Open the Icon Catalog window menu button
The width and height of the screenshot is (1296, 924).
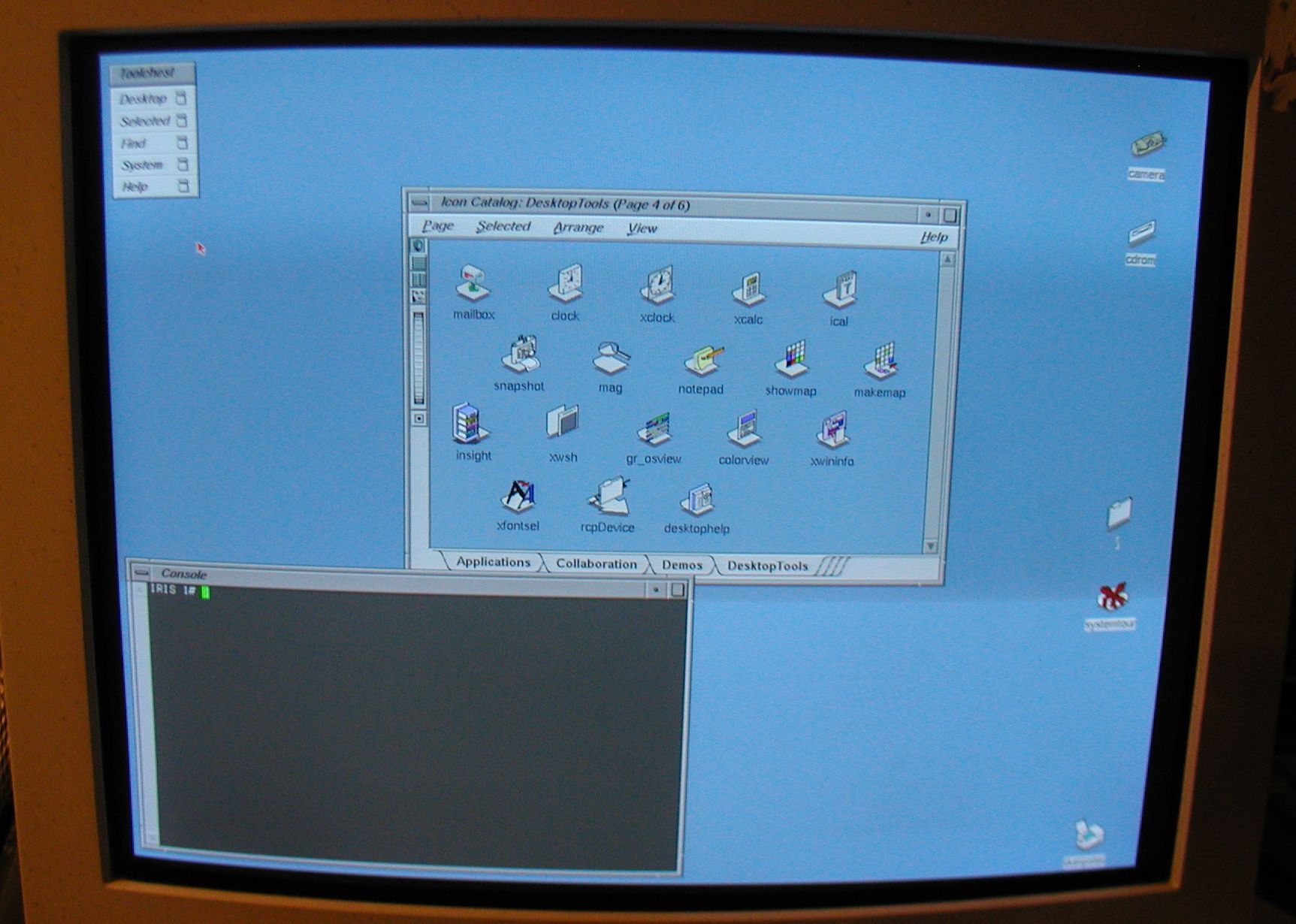(419, 202)
